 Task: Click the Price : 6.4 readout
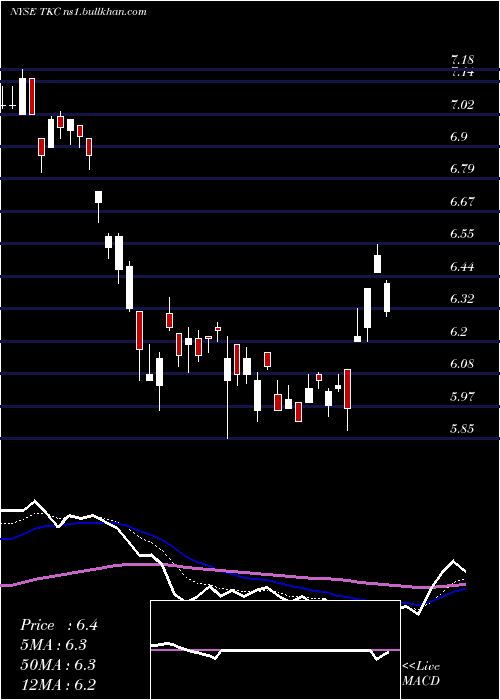pos(58,625)
